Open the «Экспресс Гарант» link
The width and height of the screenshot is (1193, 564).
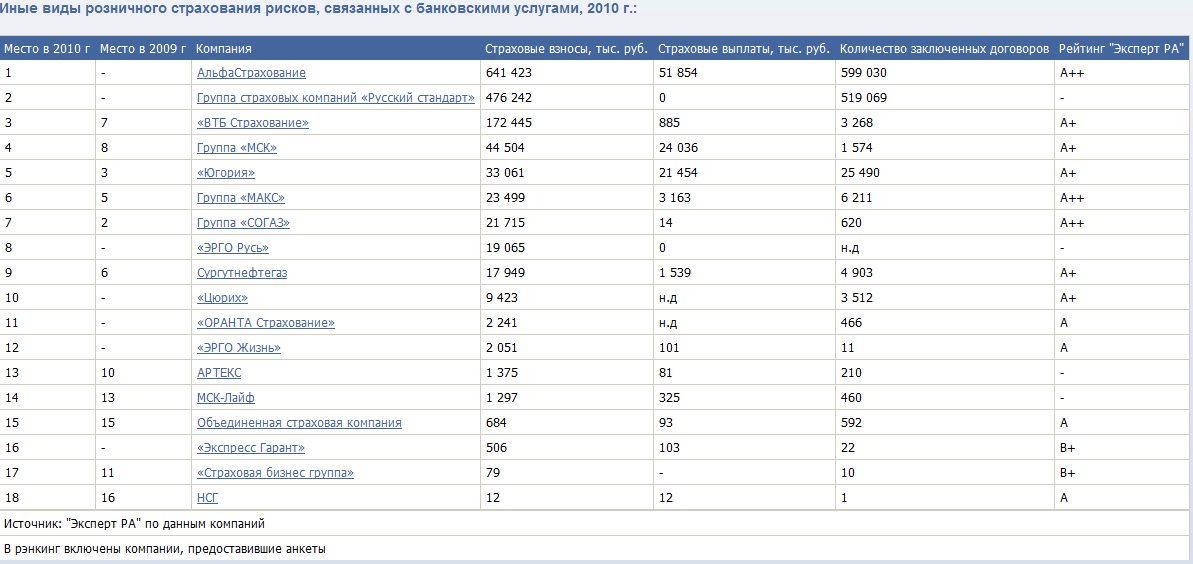[x=251, y=448]
